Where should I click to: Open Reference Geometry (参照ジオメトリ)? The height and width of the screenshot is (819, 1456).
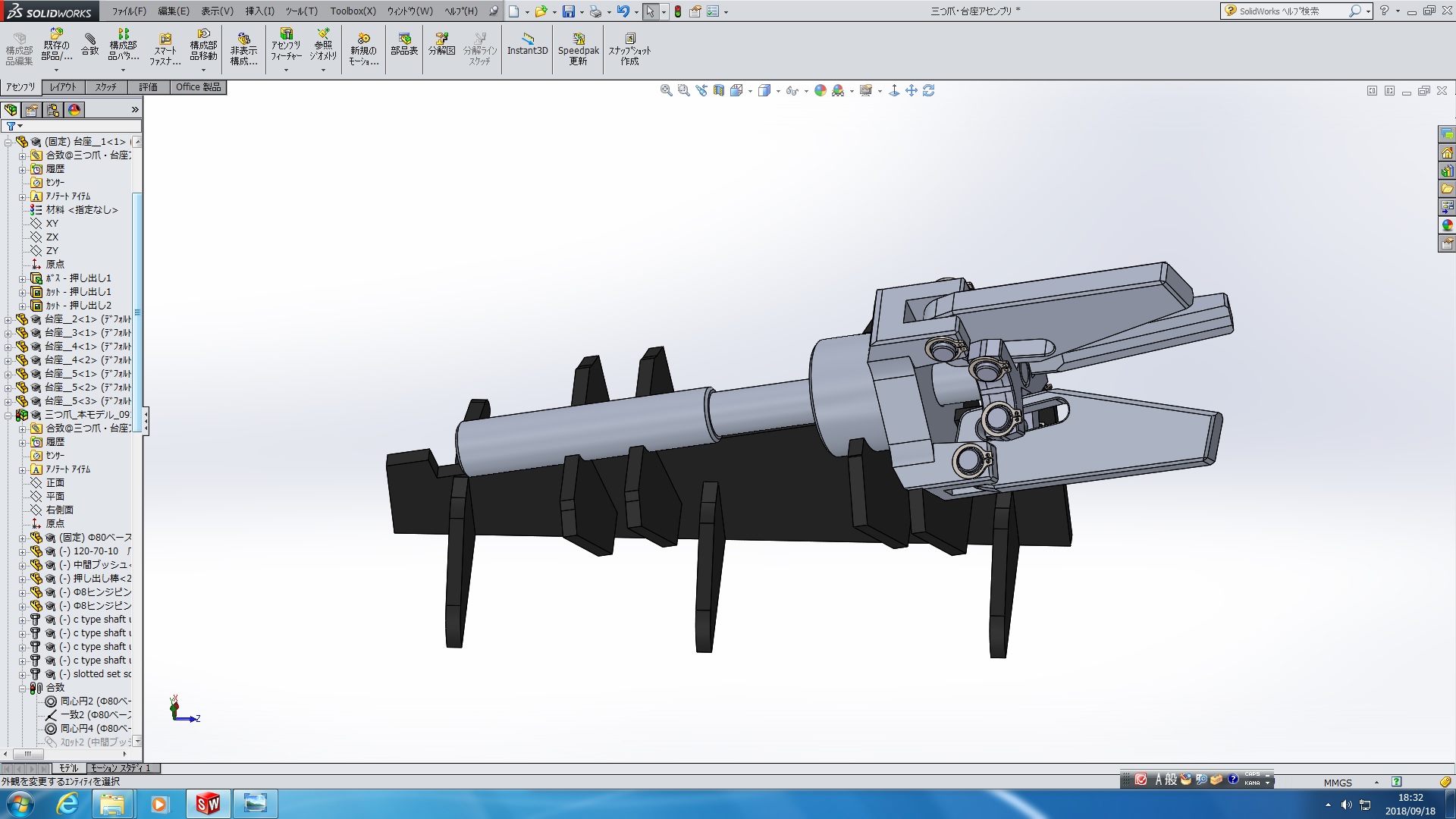[x=324, y=45]
